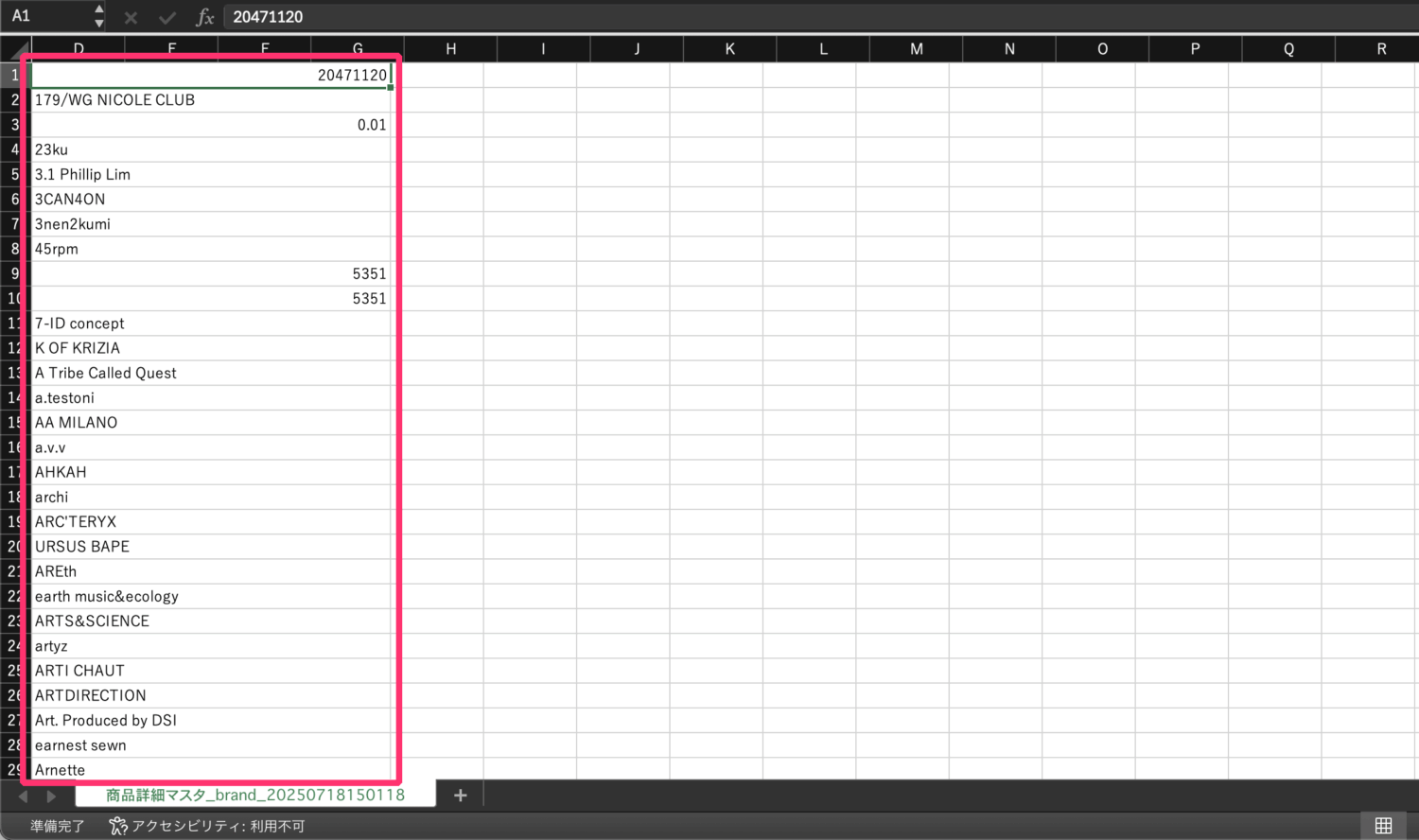Select column I header

pos(543,49)
